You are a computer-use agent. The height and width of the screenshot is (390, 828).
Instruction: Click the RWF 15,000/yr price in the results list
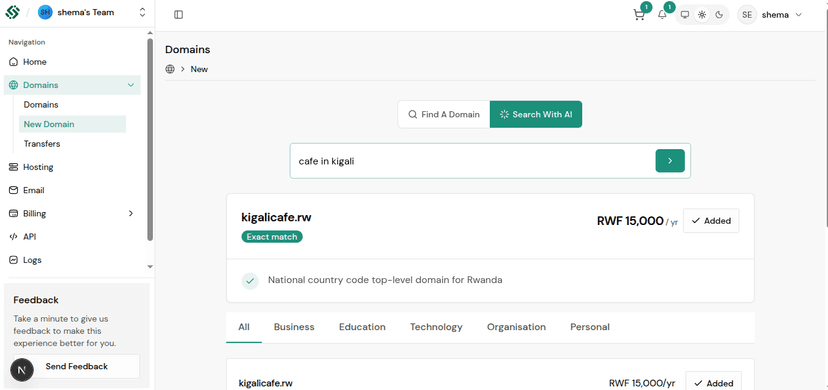(642, 383)
